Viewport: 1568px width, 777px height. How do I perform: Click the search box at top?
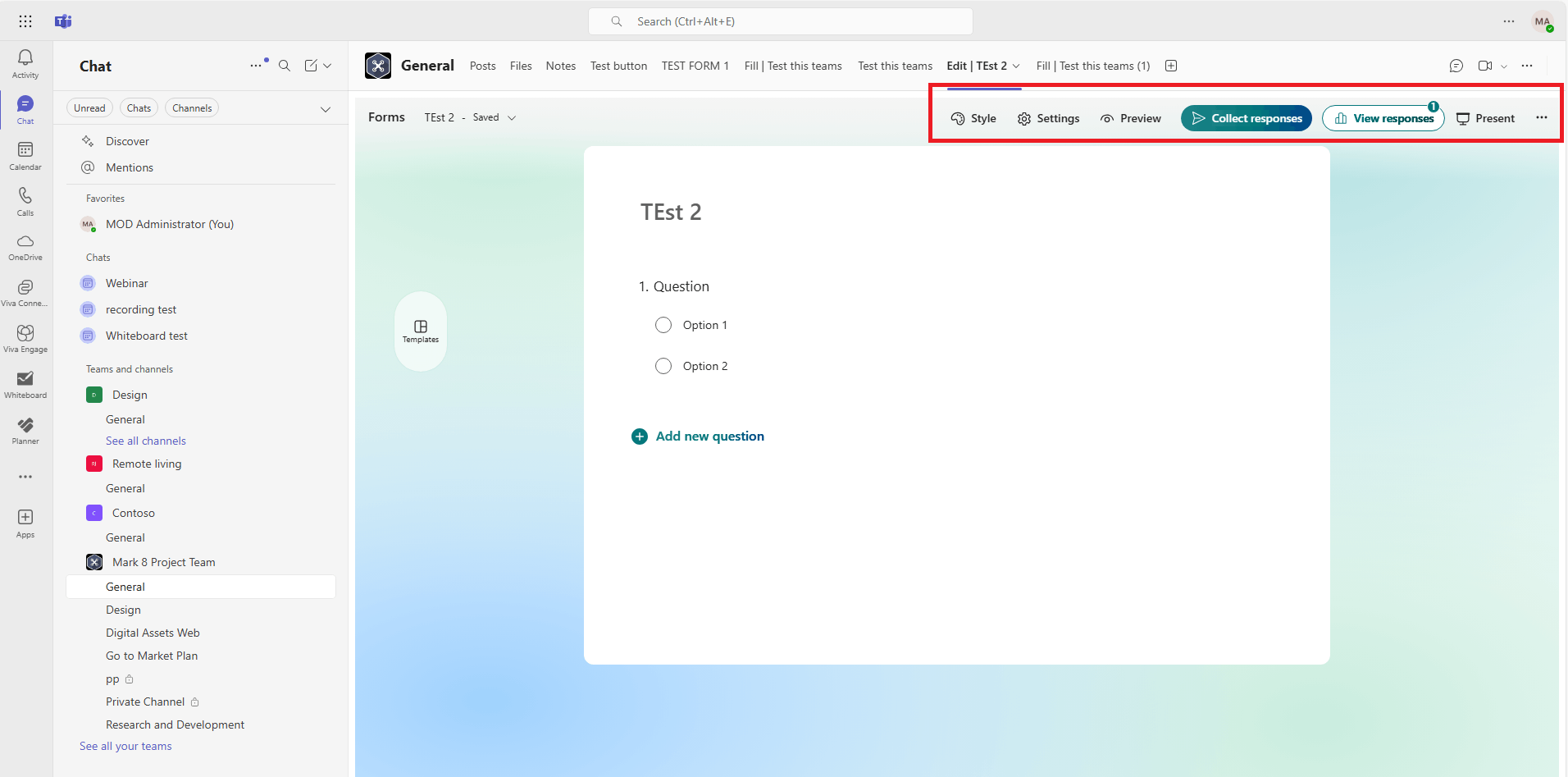[781, 21]
